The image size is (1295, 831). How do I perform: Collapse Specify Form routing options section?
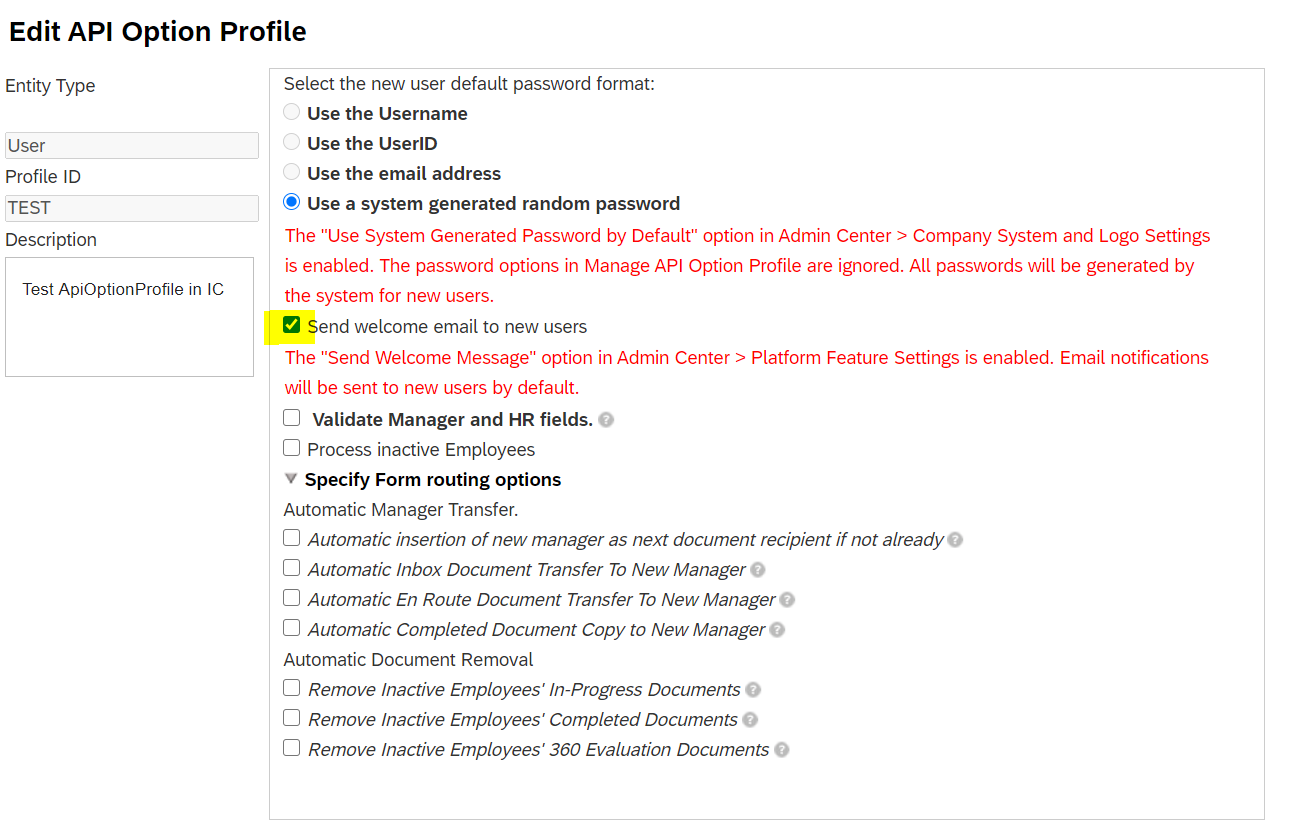291,479
